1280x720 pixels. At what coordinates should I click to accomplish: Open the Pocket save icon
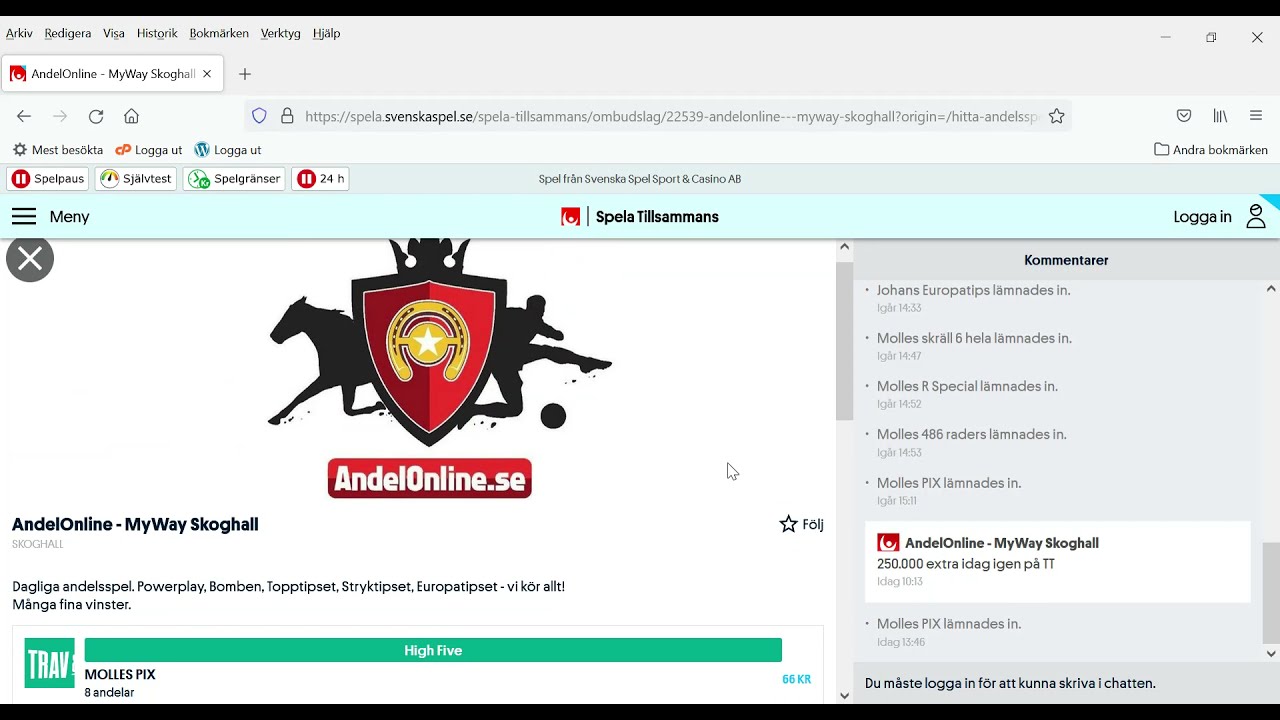click(1184, 116)
